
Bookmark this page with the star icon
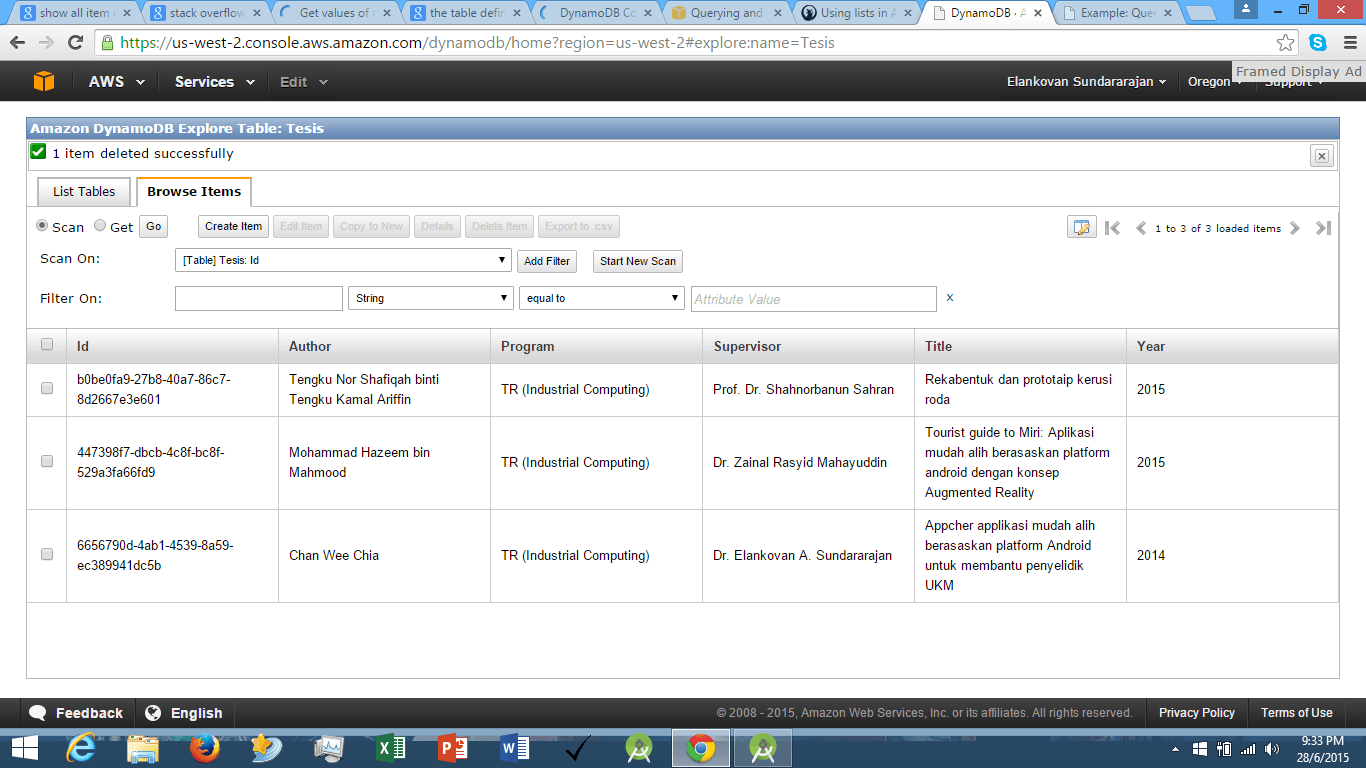tap(1286, 42)
